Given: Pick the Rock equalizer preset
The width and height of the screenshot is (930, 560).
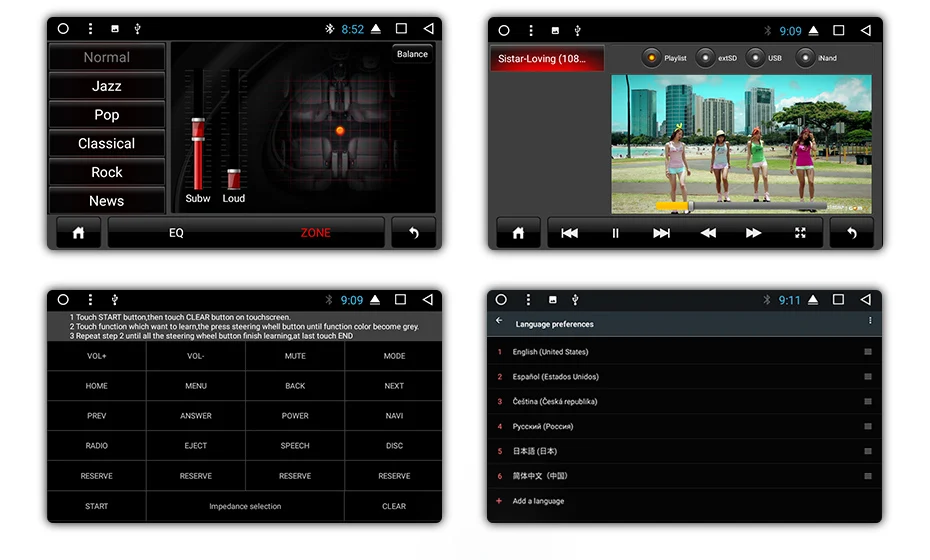Looking at the screenshot, I should [107, 172].
